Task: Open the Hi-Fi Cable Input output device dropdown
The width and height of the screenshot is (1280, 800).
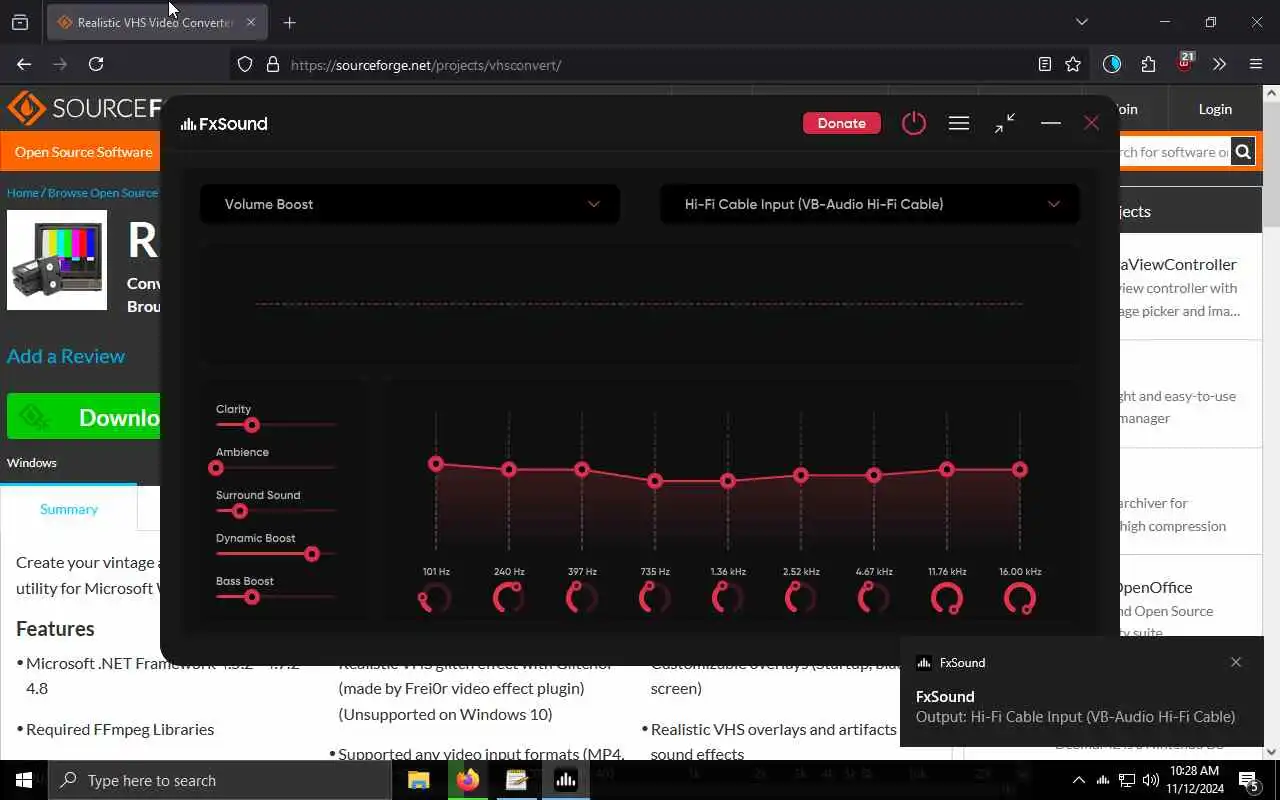Action: (870, 204)
